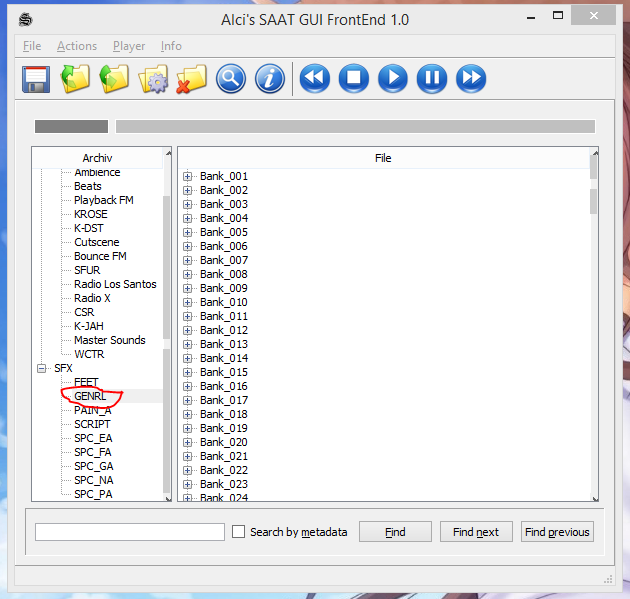Click the Save floppy disk icon
This screenshot has width=630, height=599.
[36, 79]
